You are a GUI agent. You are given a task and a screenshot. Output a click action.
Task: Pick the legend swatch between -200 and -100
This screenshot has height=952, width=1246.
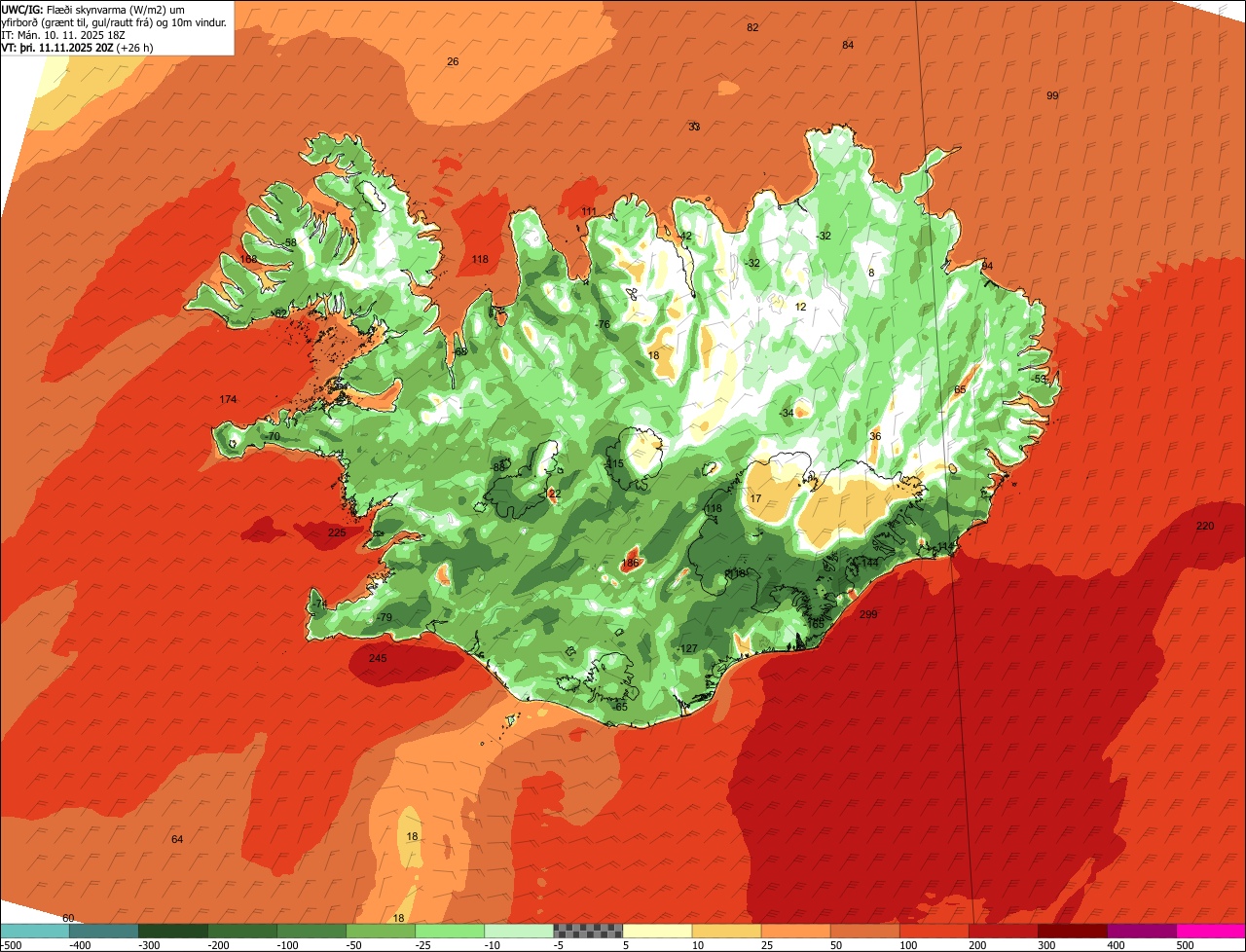coord(242,931)
